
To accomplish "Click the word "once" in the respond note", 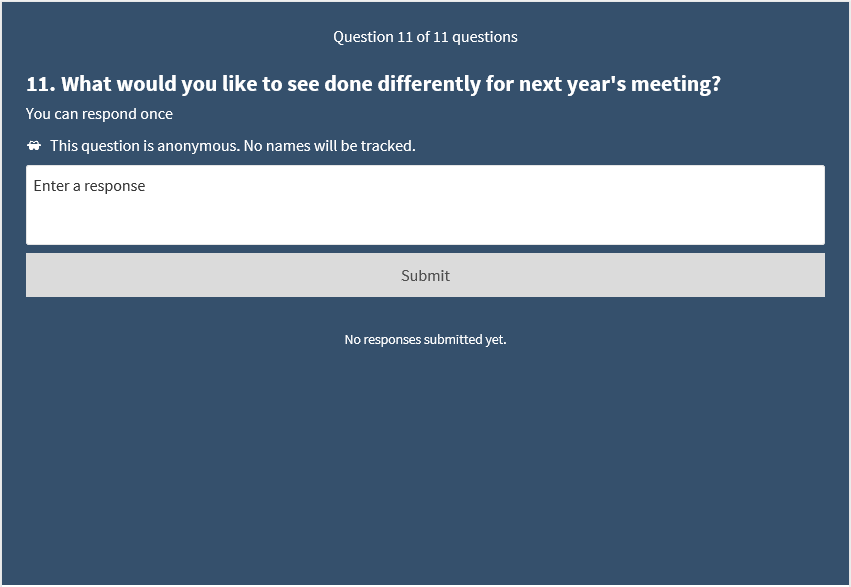I will 155,114.
